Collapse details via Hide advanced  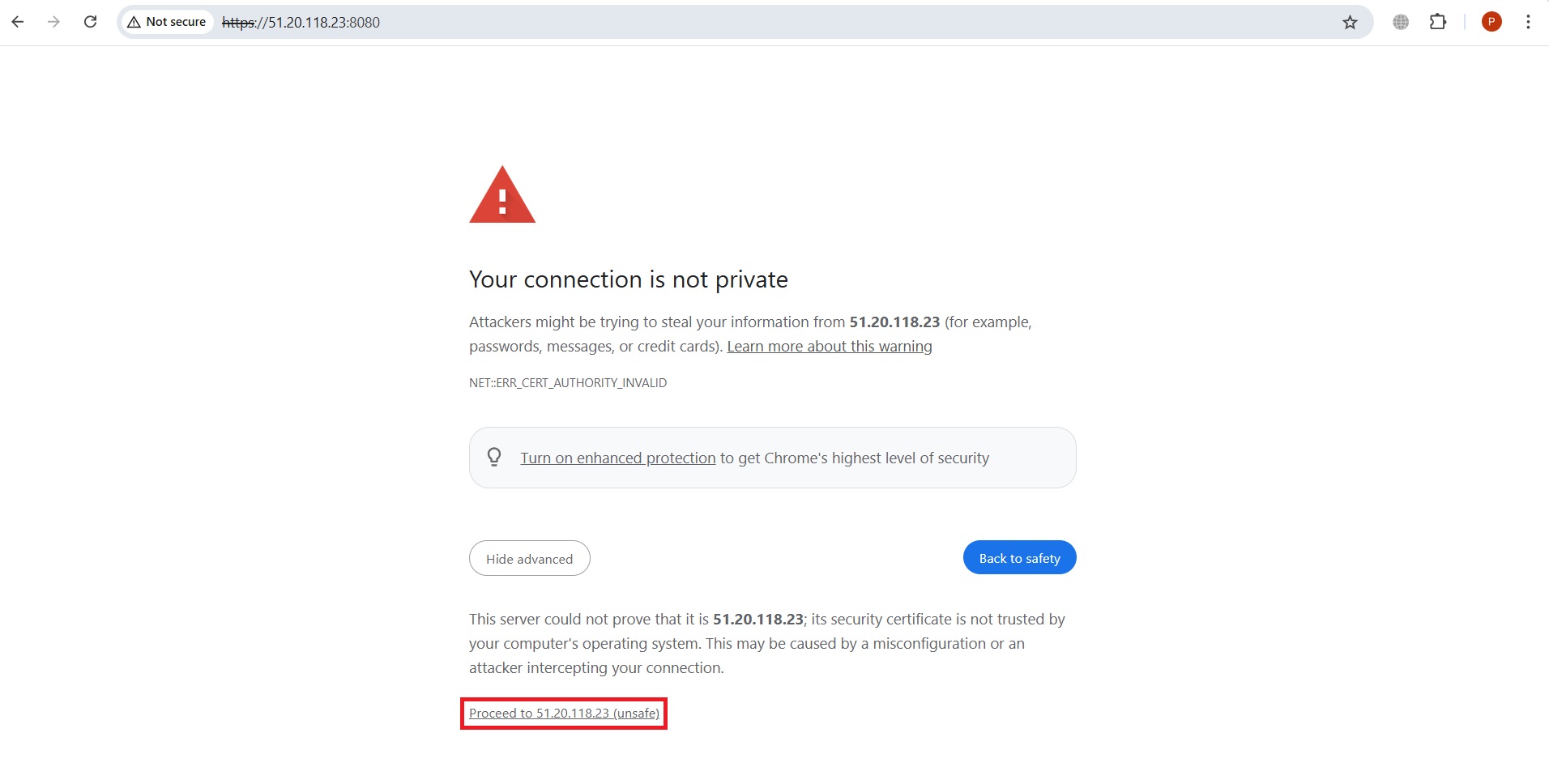point(528,558)
